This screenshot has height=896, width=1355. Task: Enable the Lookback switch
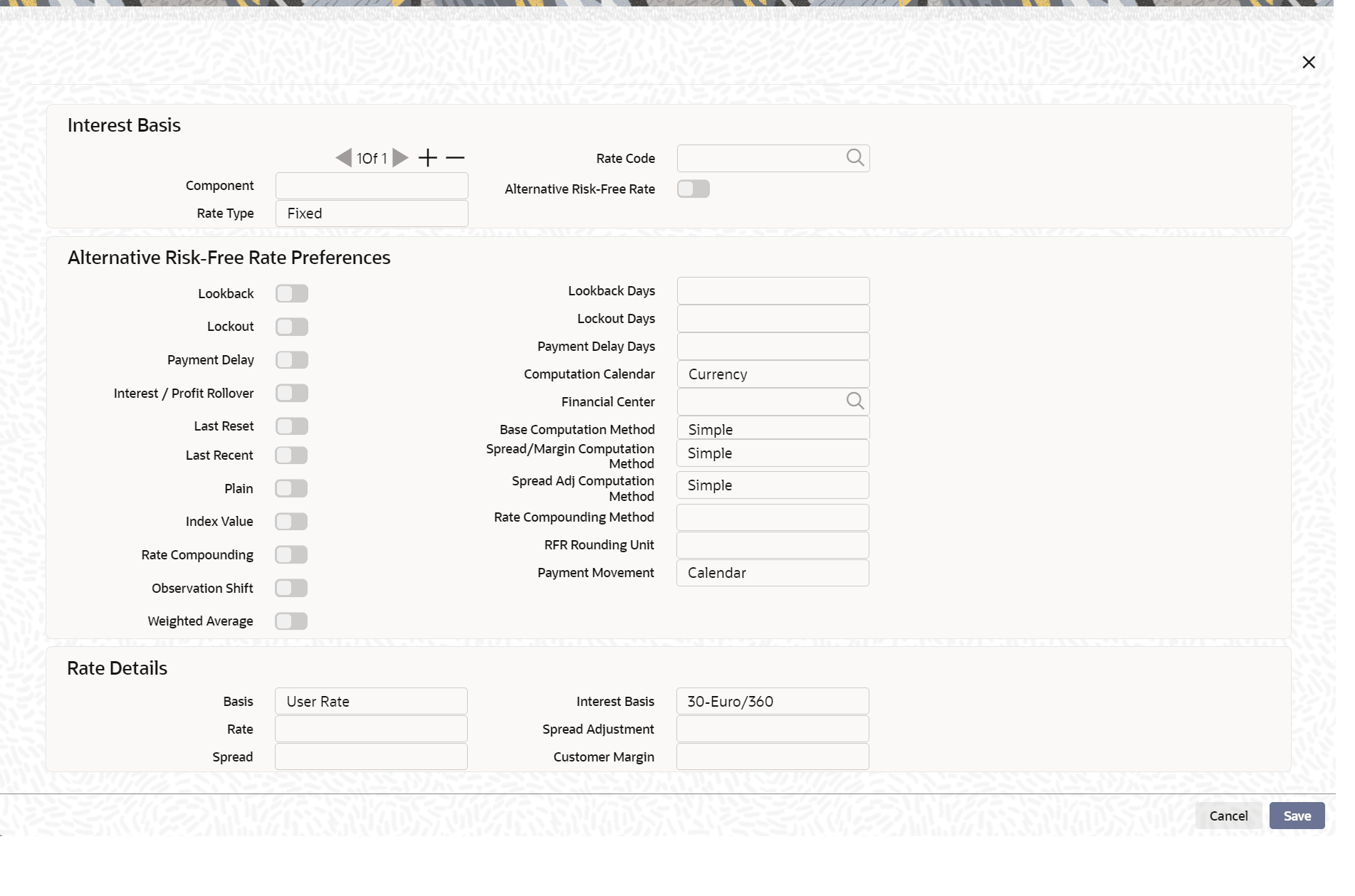(x=292, y=293)
